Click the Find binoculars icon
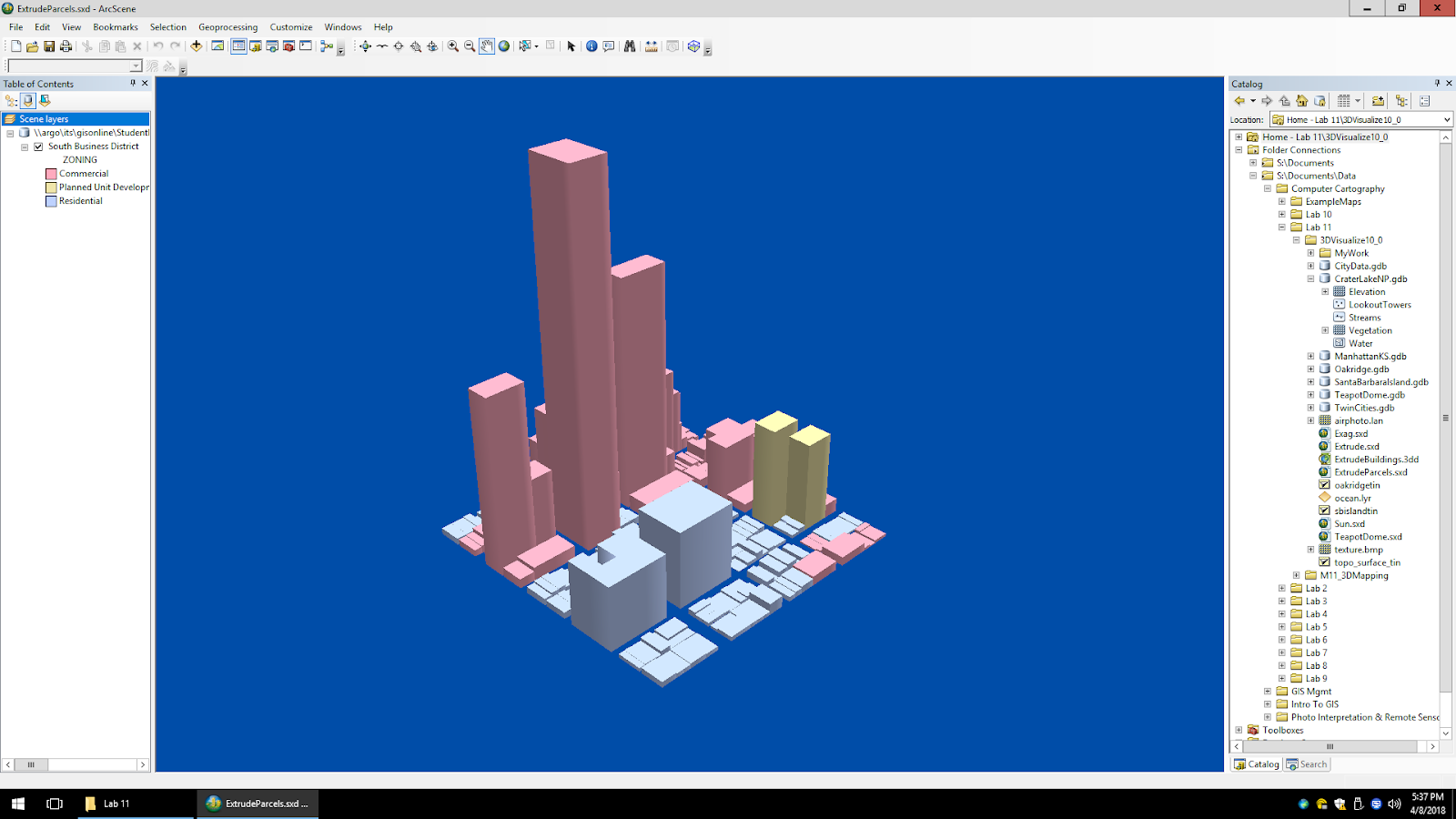The image size is (1456, 819). [x=629, y=45]
